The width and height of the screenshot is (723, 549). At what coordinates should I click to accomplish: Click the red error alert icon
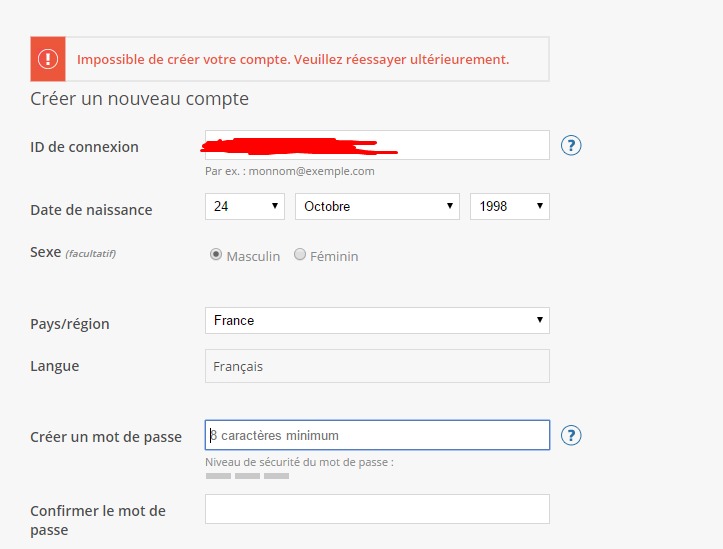pyautogui.click(x=48, y=59)
